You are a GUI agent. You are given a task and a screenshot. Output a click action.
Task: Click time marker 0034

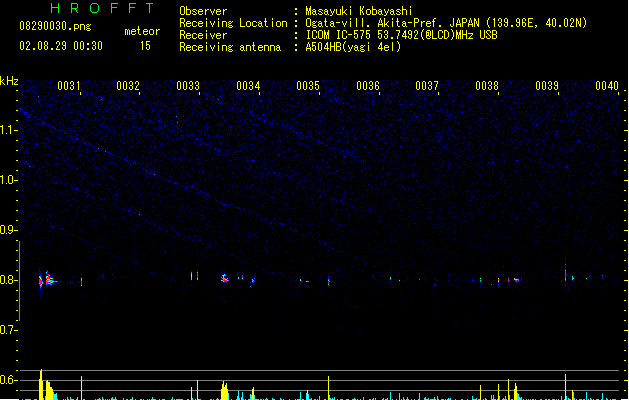(248, 86)
